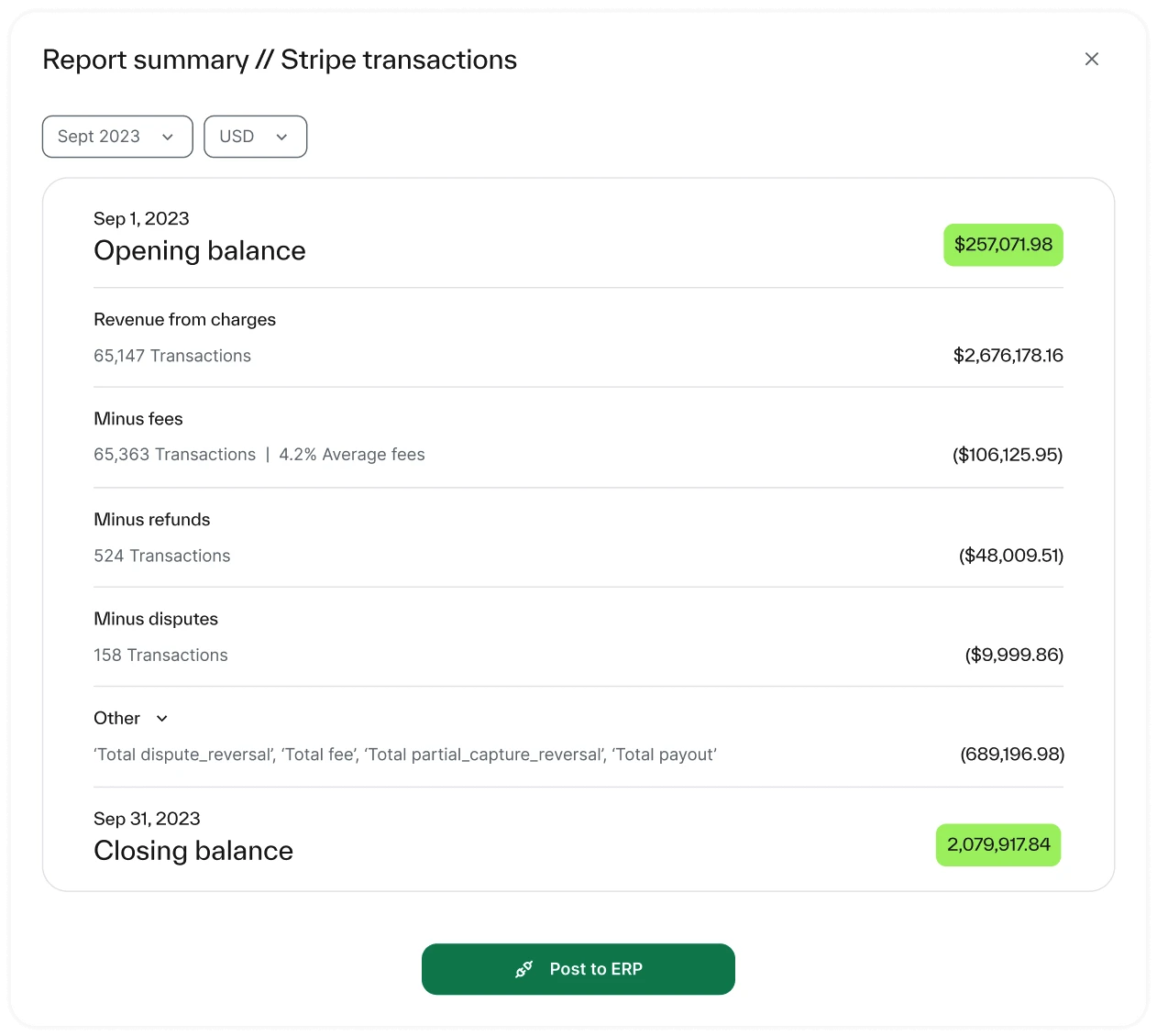
Task: Click the plug icon on Post to ERP
Action: pos(524,969)
